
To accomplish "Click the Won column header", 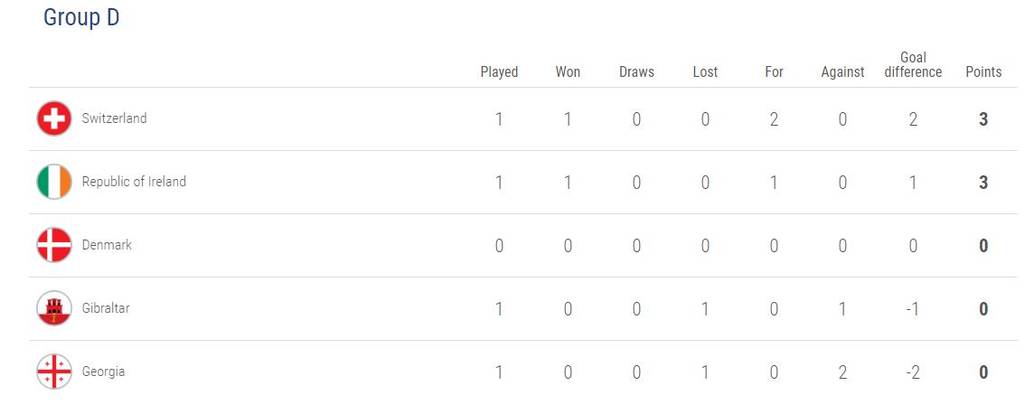I will 568,72.
